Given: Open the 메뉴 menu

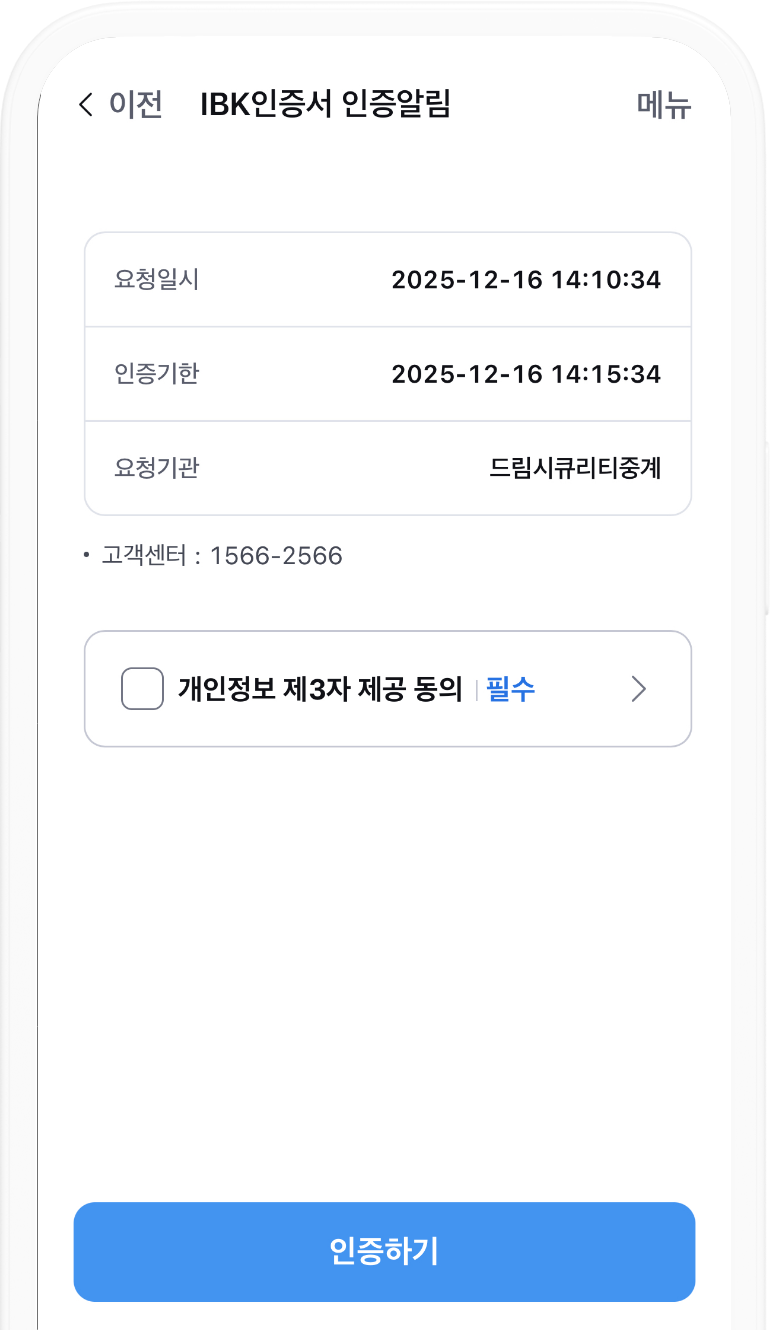Looking at the screenshot, I should 664,105.
